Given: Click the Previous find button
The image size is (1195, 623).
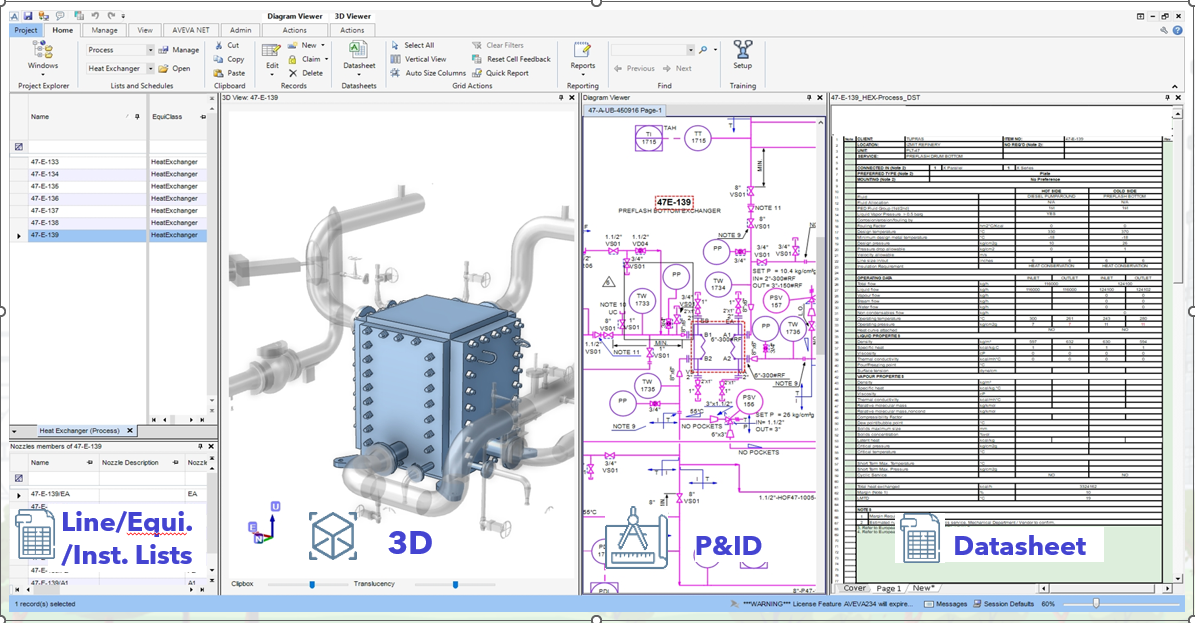Looking at the screenshot, I should (634, 69).
